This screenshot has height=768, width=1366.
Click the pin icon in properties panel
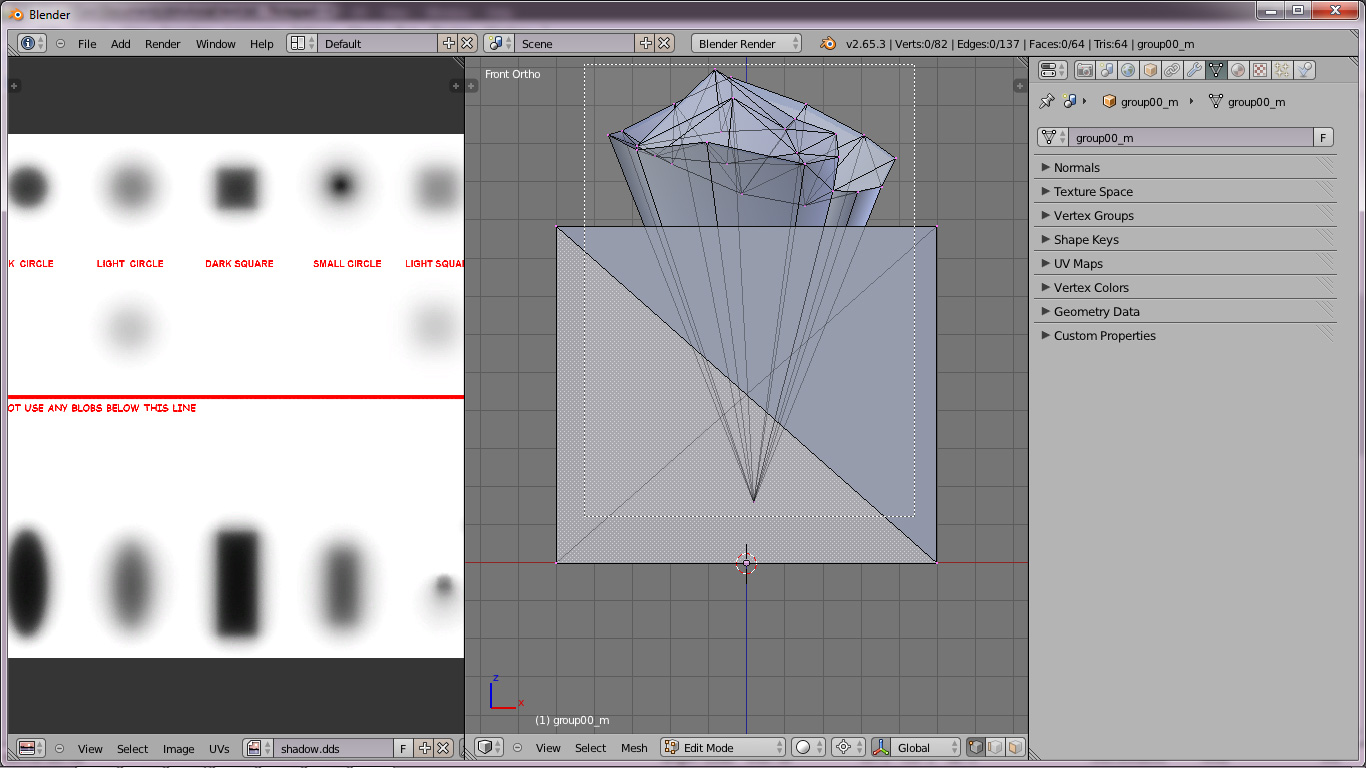point(1047,102)
